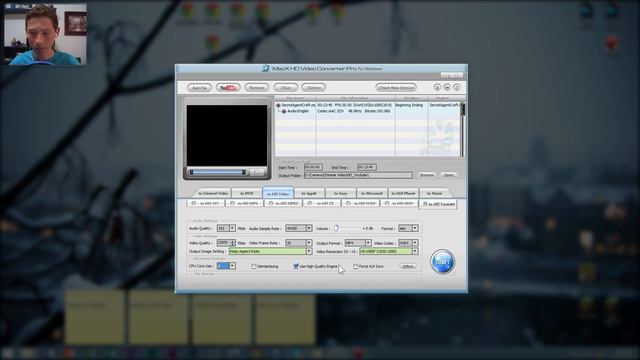Switch to the to Cell Phone tab
This screenshot has height=360, width=640.
point(403,193)
